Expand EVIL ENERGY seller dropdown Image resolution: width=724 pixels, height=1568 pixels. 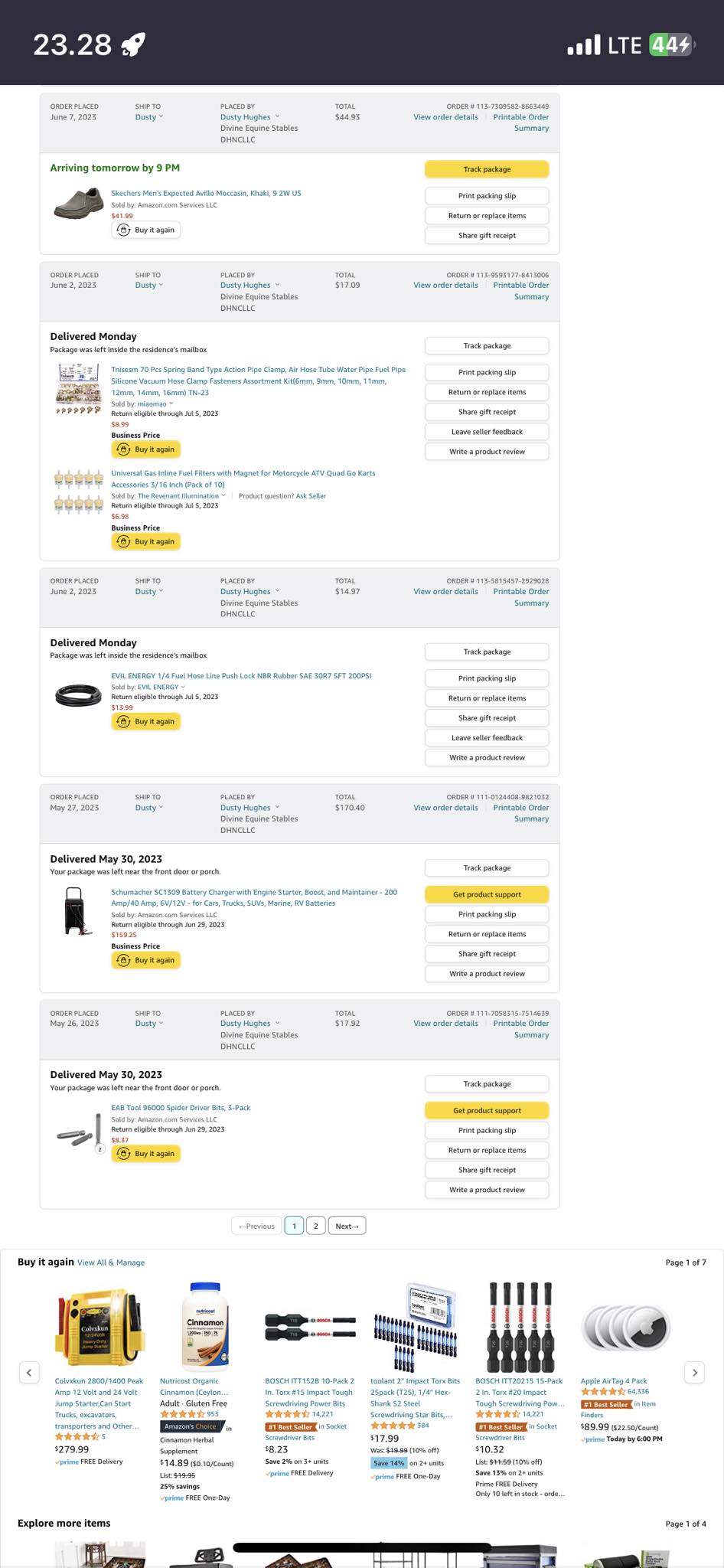[x=183, y=687]
